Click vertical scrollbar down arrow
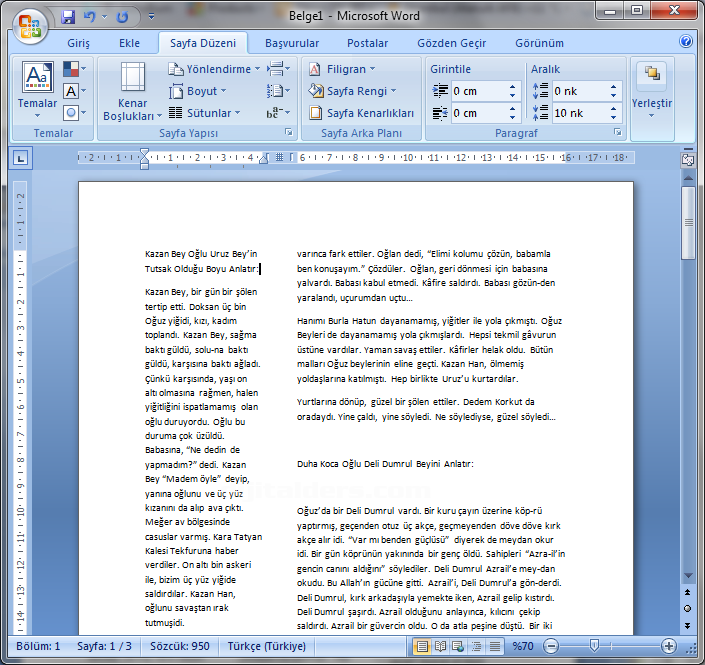The image size is (705, 665). [688, 576]
